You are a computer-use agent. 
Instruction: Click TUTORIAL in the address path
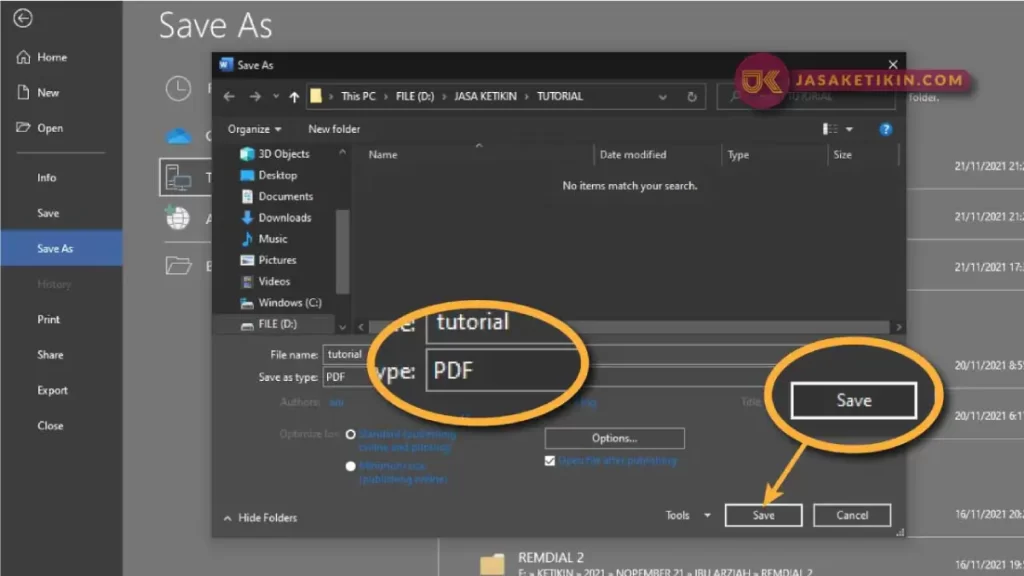[x=560, y=96]
